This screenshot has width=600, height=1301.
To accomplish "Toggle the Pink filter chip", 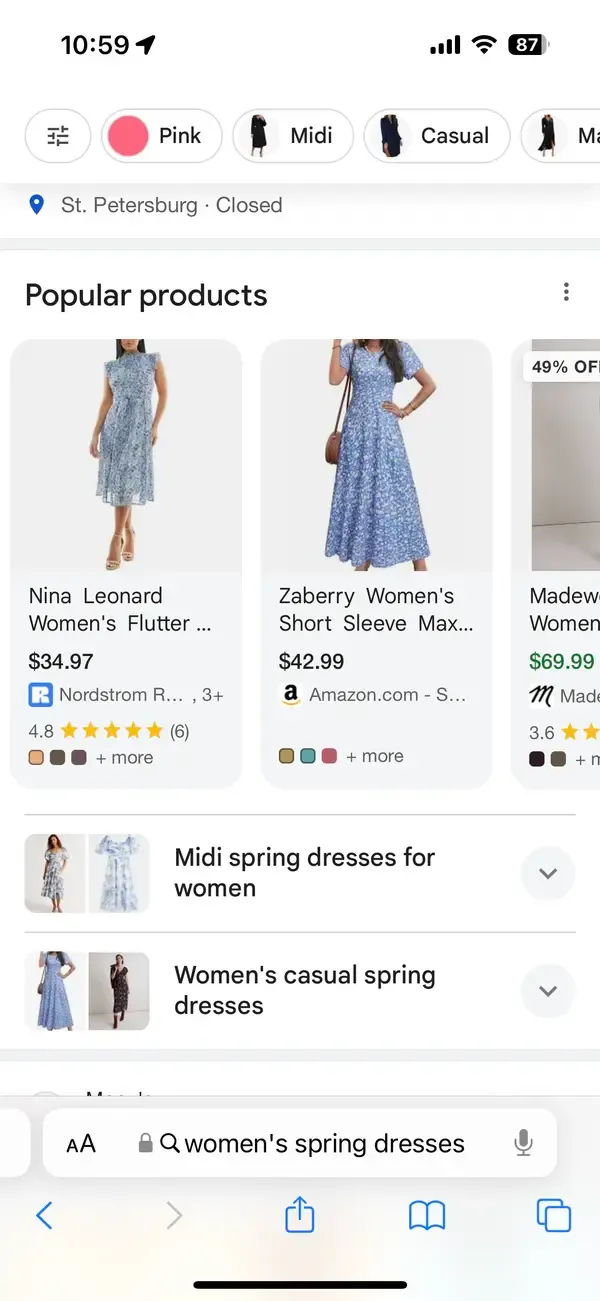I will click(x=161, y=135).
